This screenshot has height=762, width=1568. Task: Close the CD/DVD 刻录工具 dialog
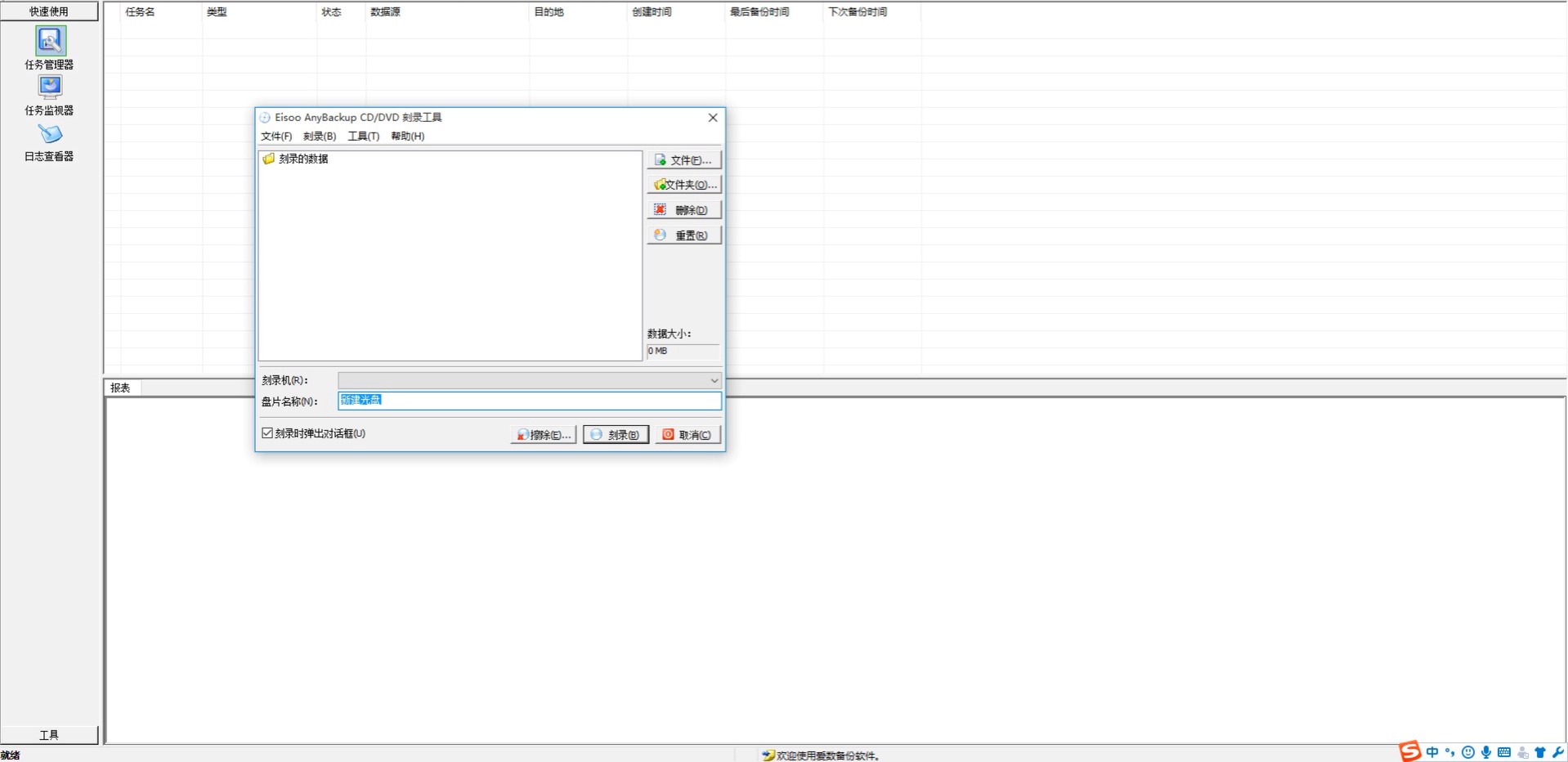point(713,118)
